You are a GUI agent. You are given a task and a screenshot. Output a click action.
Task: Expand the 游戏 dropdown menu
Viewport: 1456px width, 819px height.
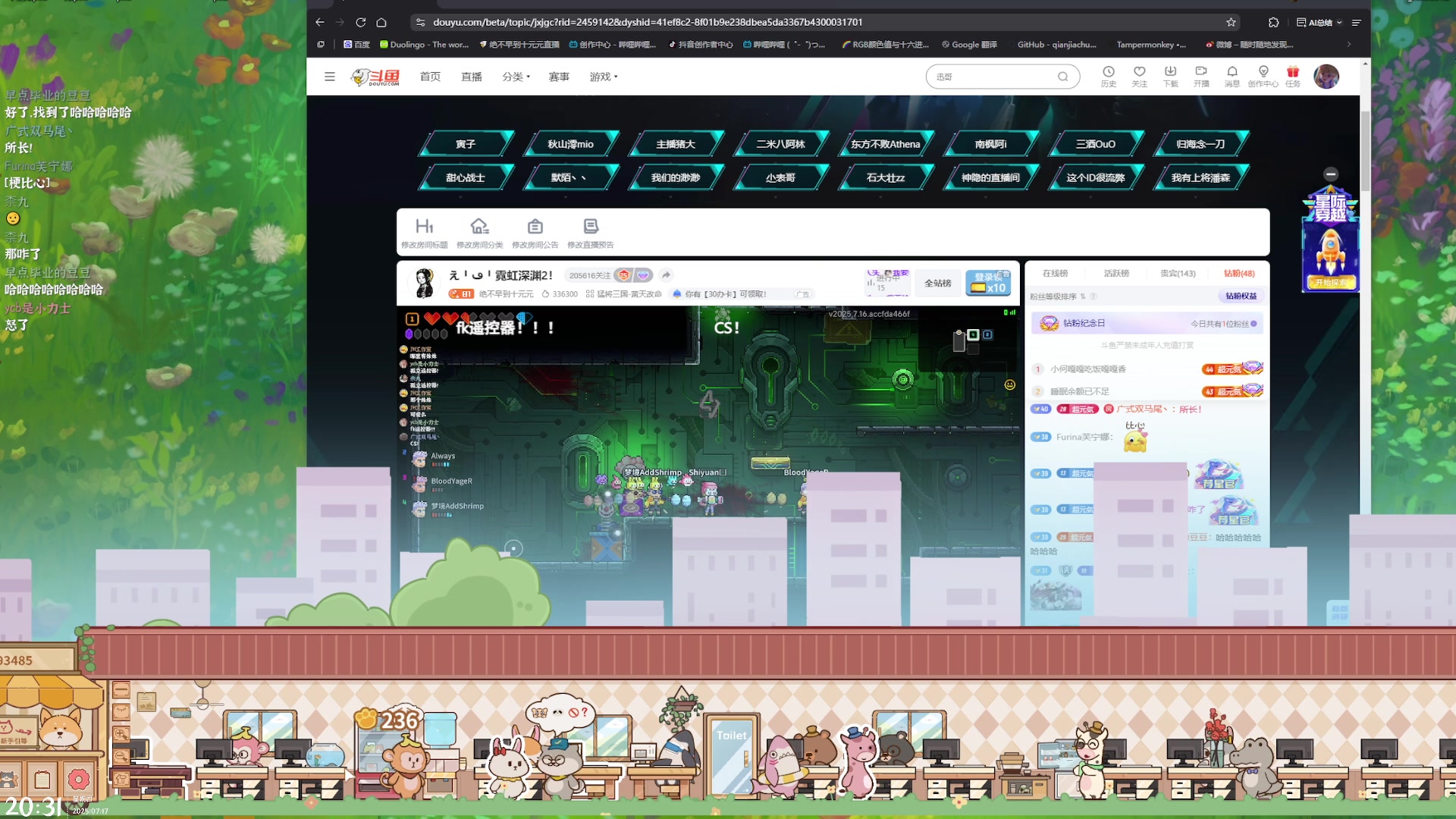pos(604,77)
